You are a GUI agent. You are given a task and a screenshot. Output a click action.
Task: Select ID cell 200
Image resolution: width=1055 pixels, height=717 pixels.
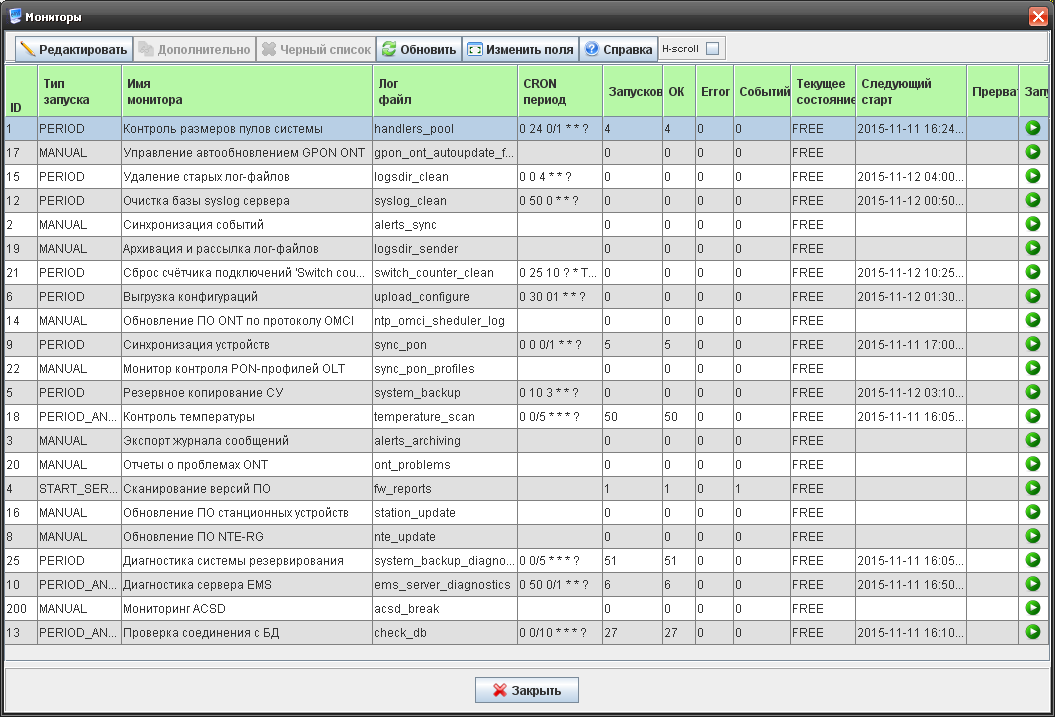(x=21, y=609)
